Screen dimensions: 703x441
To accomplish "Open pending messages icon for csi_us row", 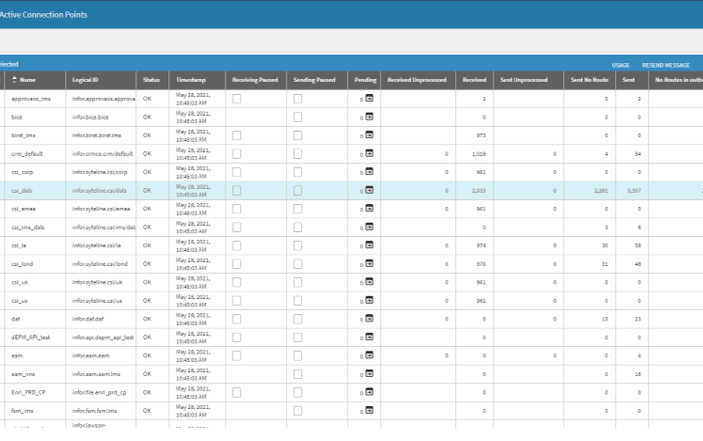I will coord(369,300).
